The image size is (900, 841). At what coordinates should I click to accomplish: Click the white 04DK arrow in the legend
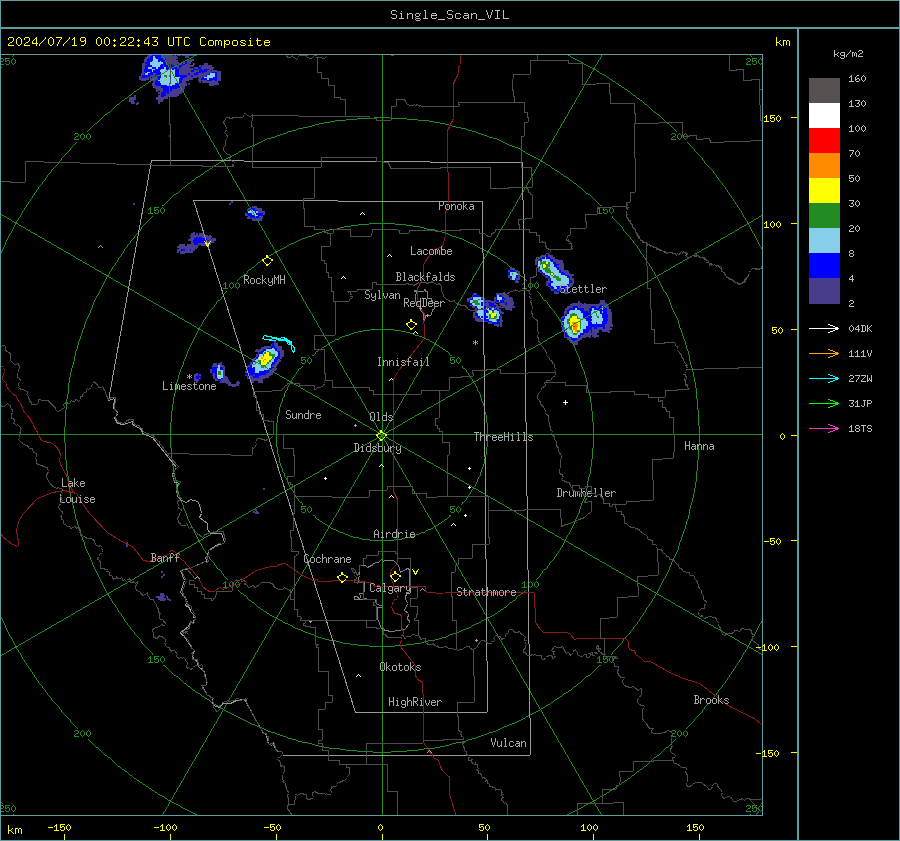[824, 329]
